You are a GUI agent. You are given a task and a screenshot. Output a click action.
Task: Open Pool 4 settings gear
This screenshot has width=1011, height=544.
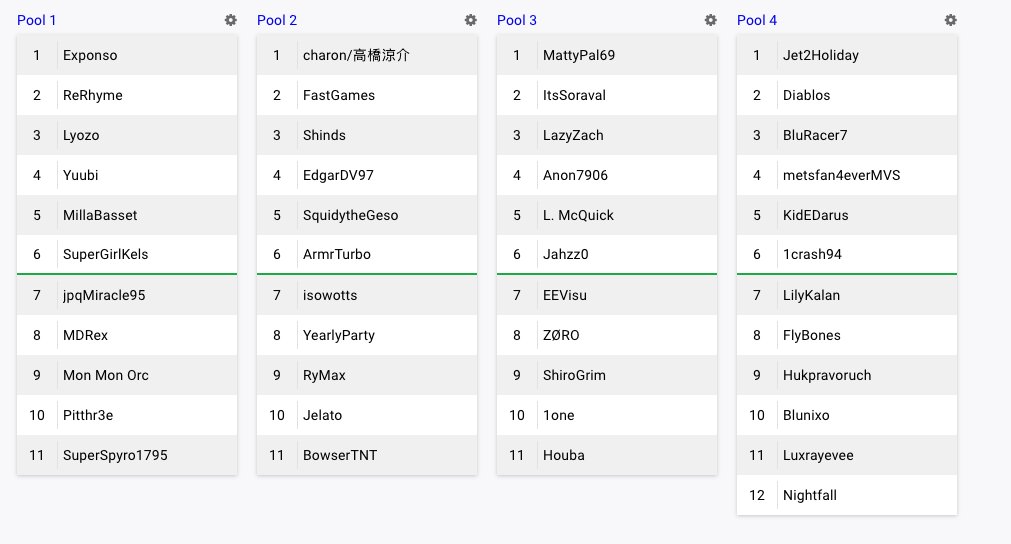pyautogui.click(x=950, y=20)
